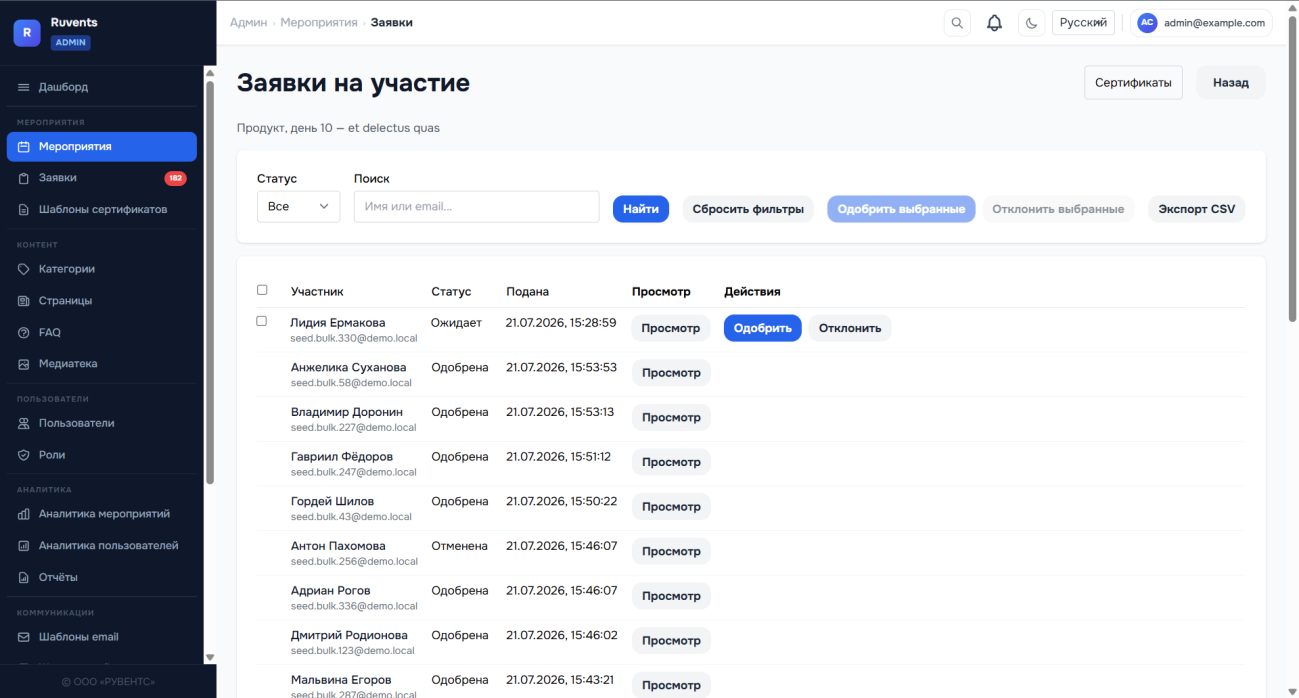Click Просмотр for Гордей Шилов
The height and width of the screenshot is (698, 1299).
(671, 507)
